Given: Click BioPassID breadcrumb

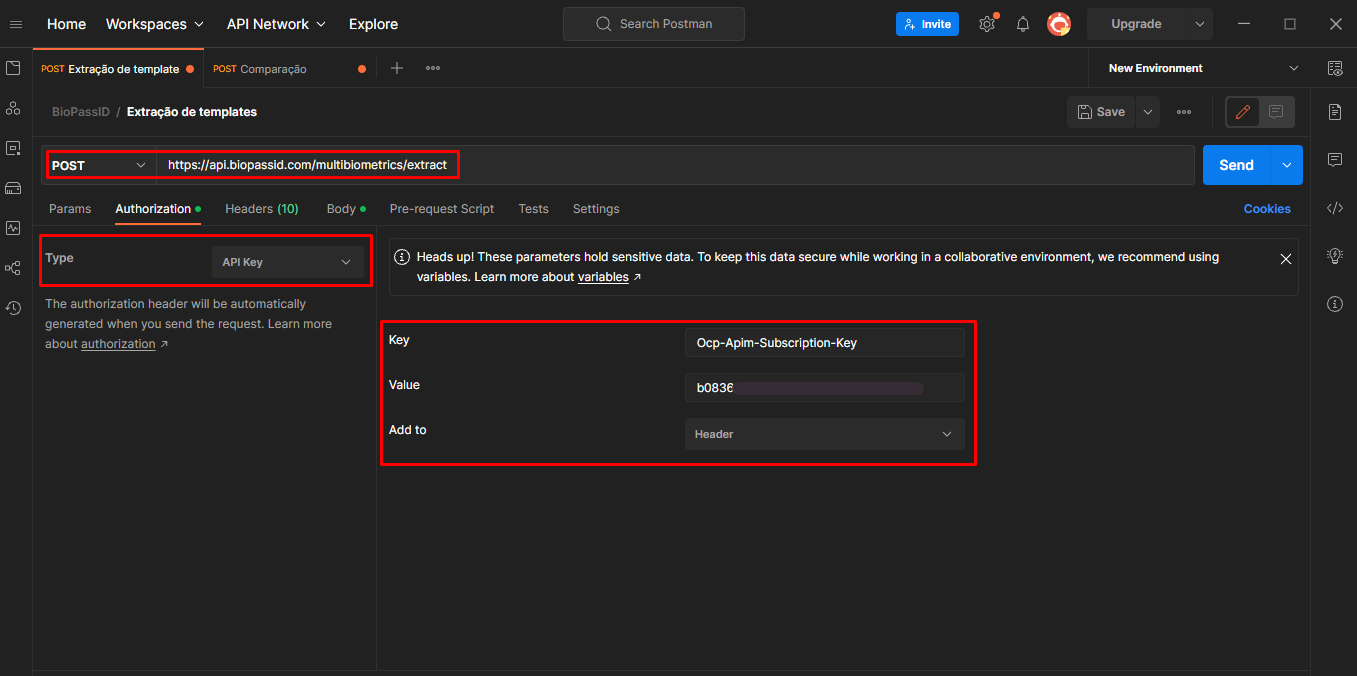Looking at the screenshot, I should coord(81,112).
